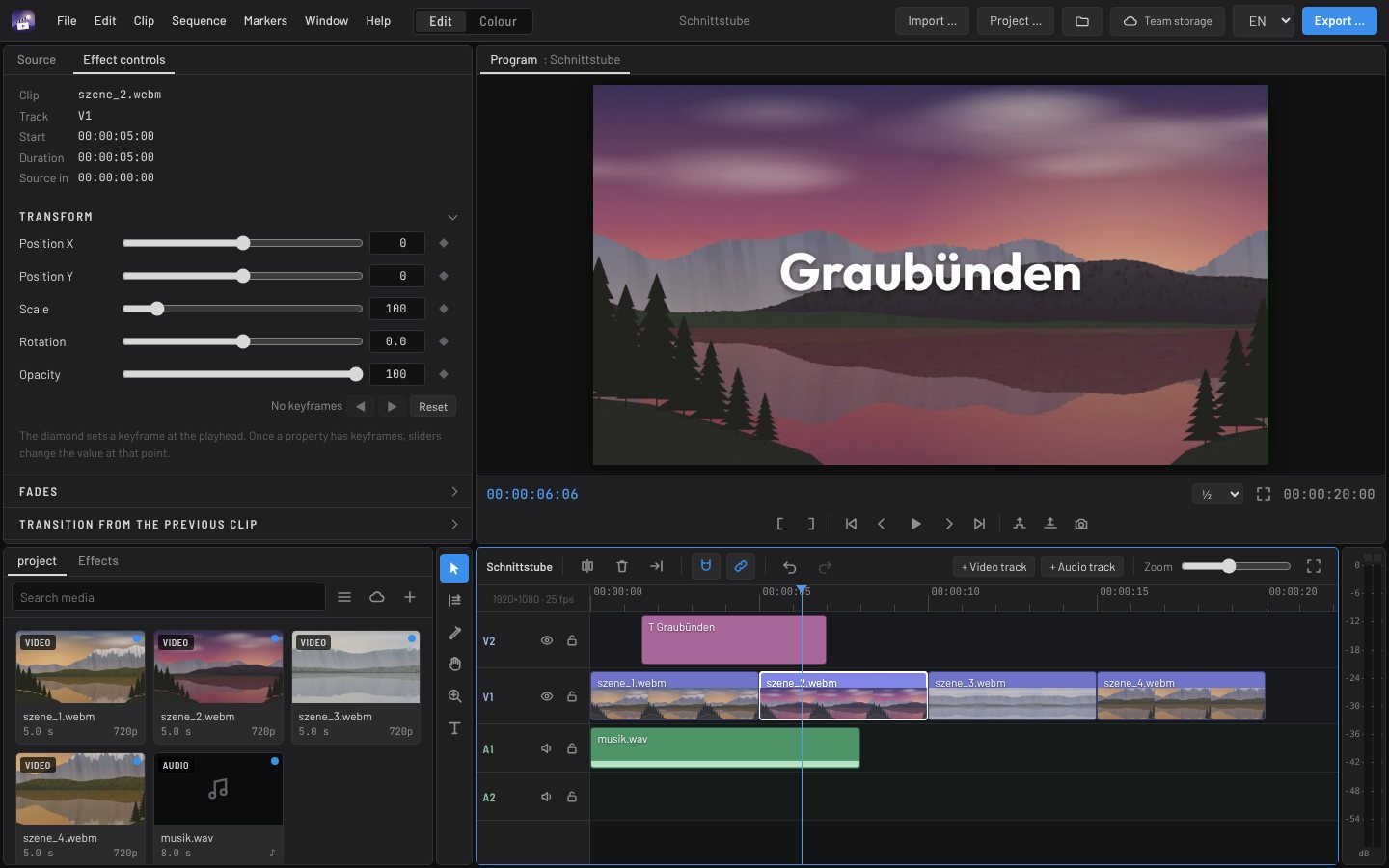Image resolution: width=1389 pixels, height=868 pixels.
Task: Jump to sequence start
Action: click(x=851, y=524)
